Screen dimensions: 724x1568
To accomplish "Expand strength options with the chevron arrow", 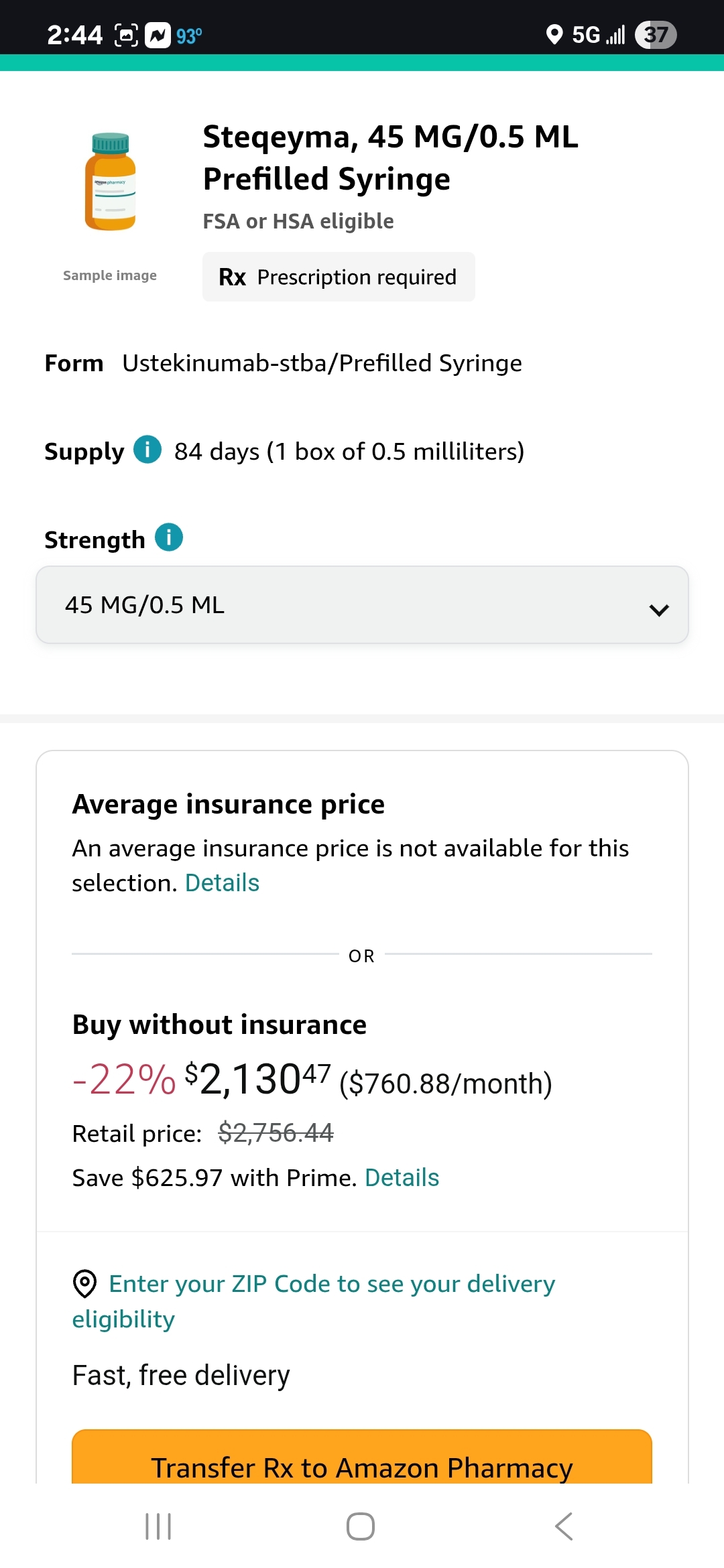I will tap(659, 610).
